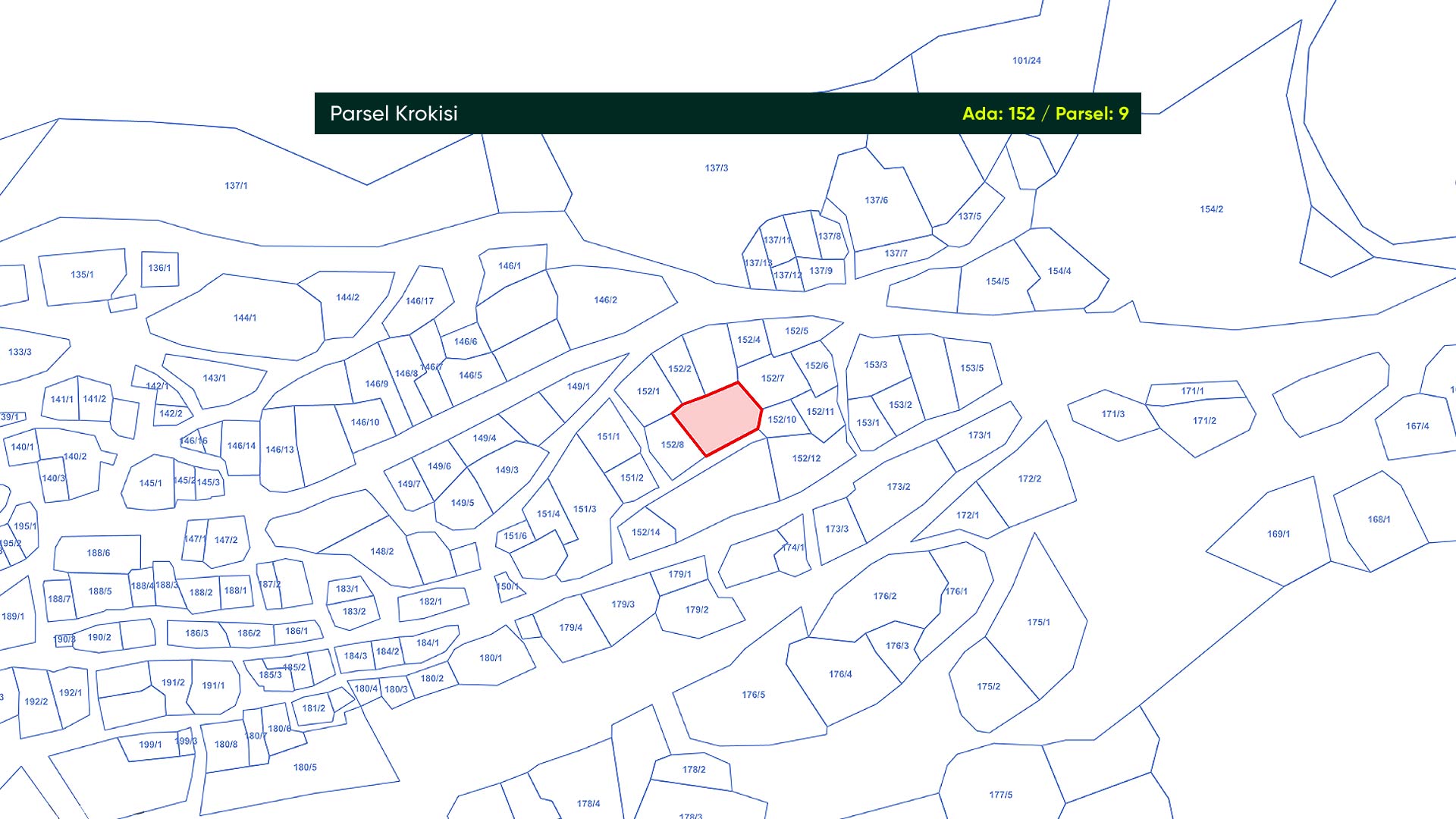This screenshot has height=819, width=1456.
Task: Click parcel 152/7 label
Action: pyautogui.click(x=772, y=378)
